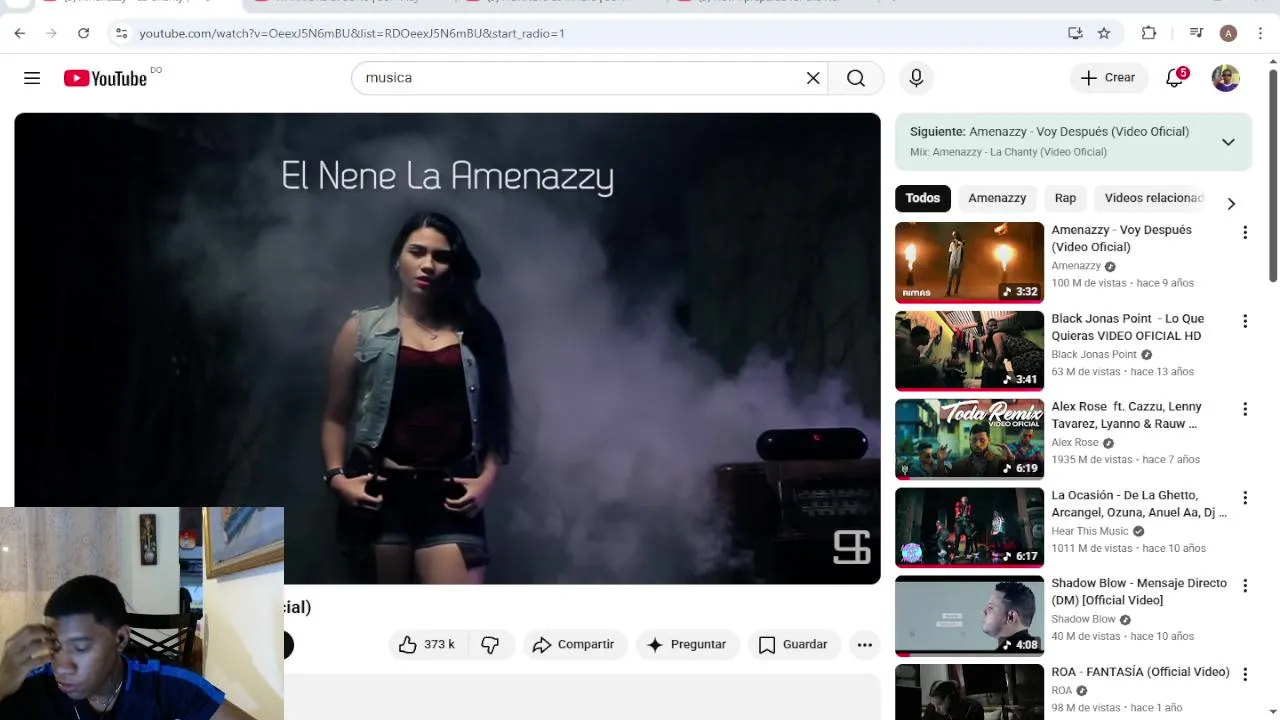Viewport: 1280px width, 720px height.
Task: Open the 'Amenazzy - Voy Después' title link
Action: 1121,238
